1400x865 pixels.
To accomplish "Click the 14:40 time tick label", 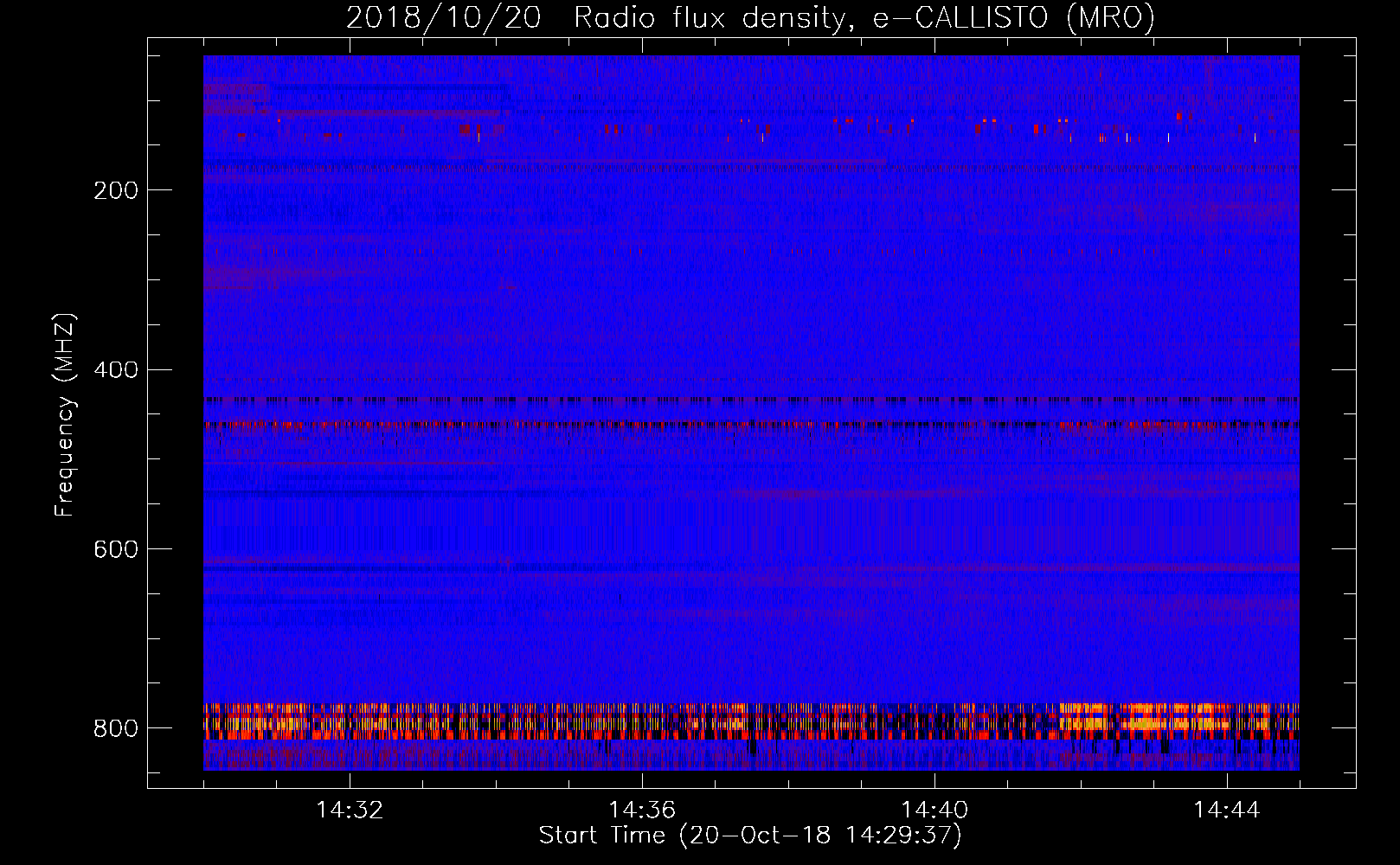I will [x=934, y=811].
